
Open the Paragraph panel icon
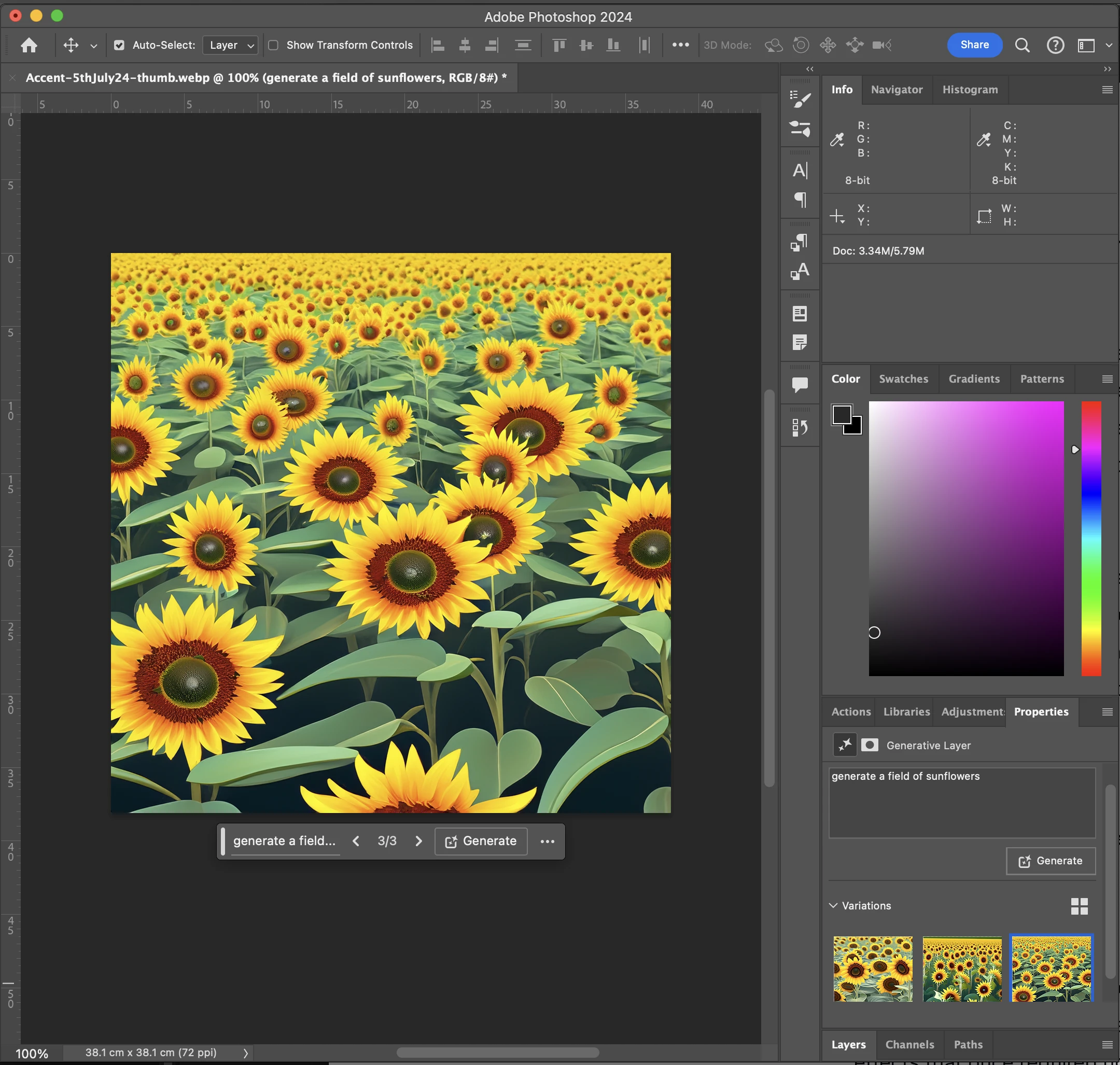[800, 199]
